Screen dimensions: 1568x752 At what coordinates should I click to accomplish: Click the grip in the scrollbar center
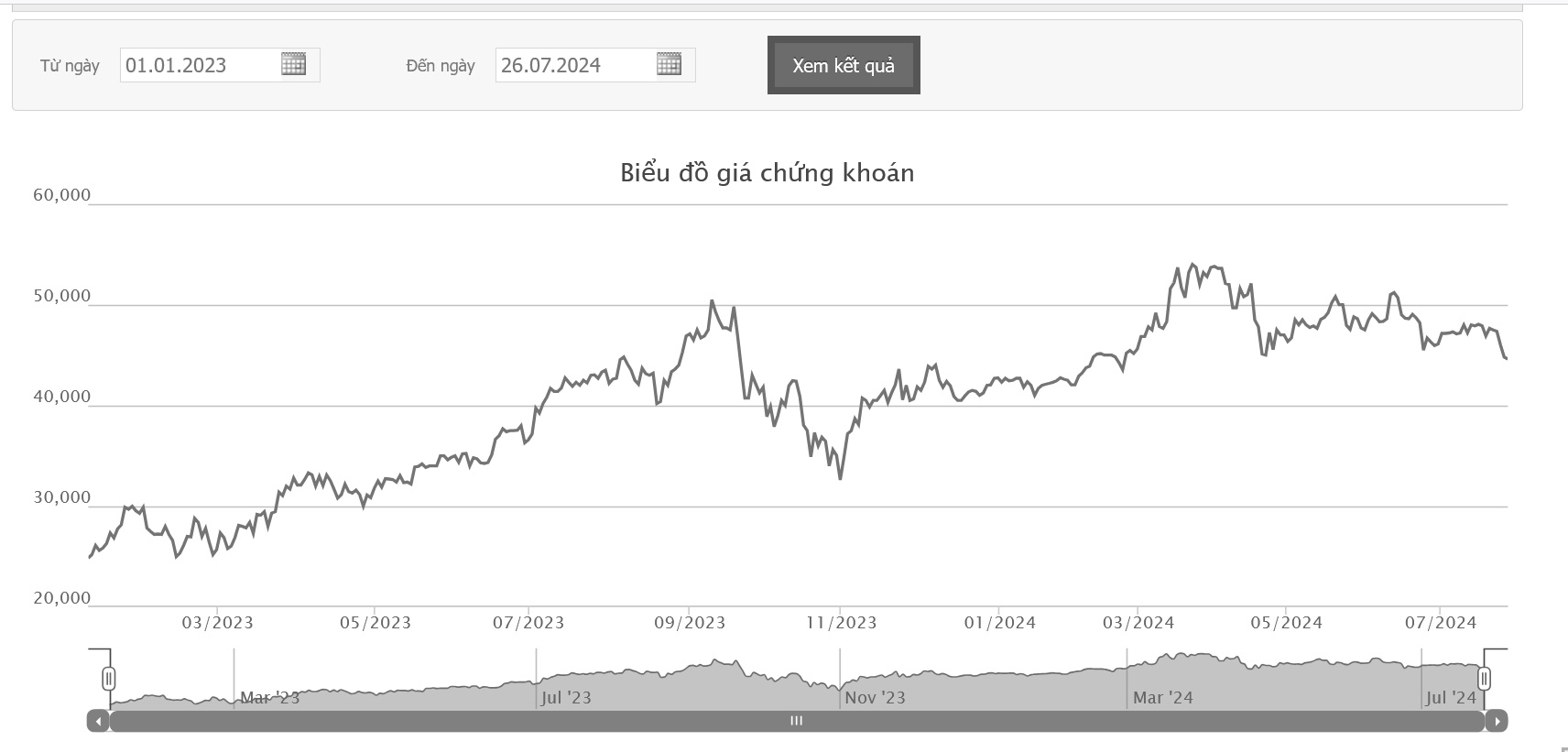point(796,721)
